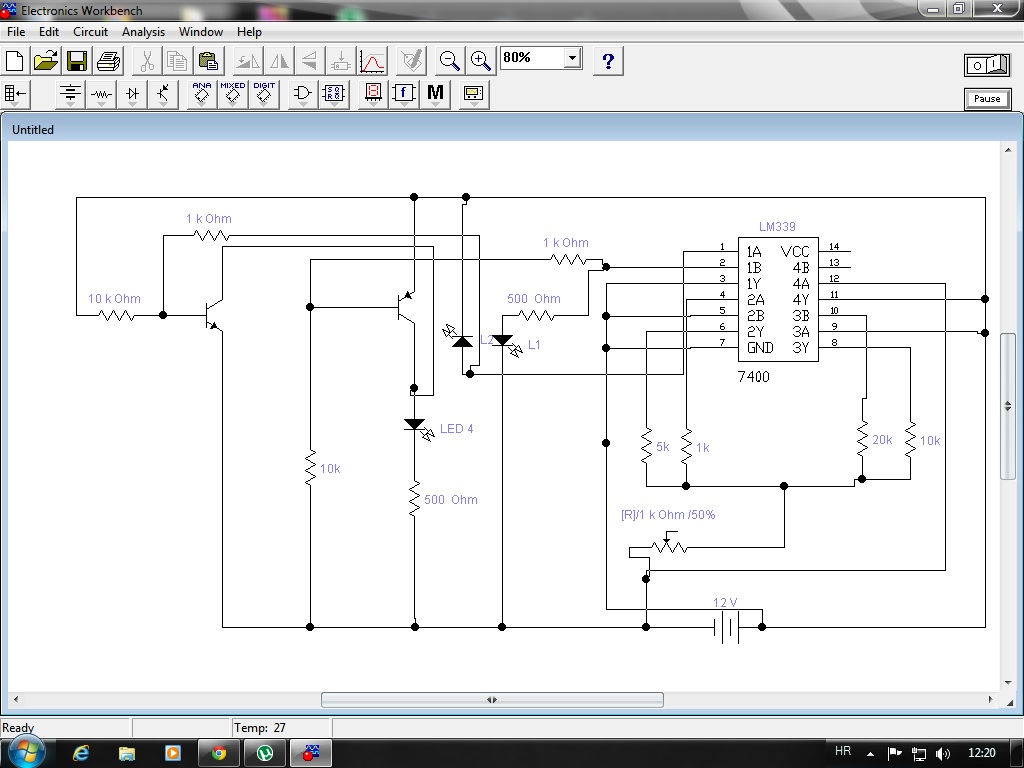
Task: Open Google Chrome from taskbar
Action: coord(218,753)
